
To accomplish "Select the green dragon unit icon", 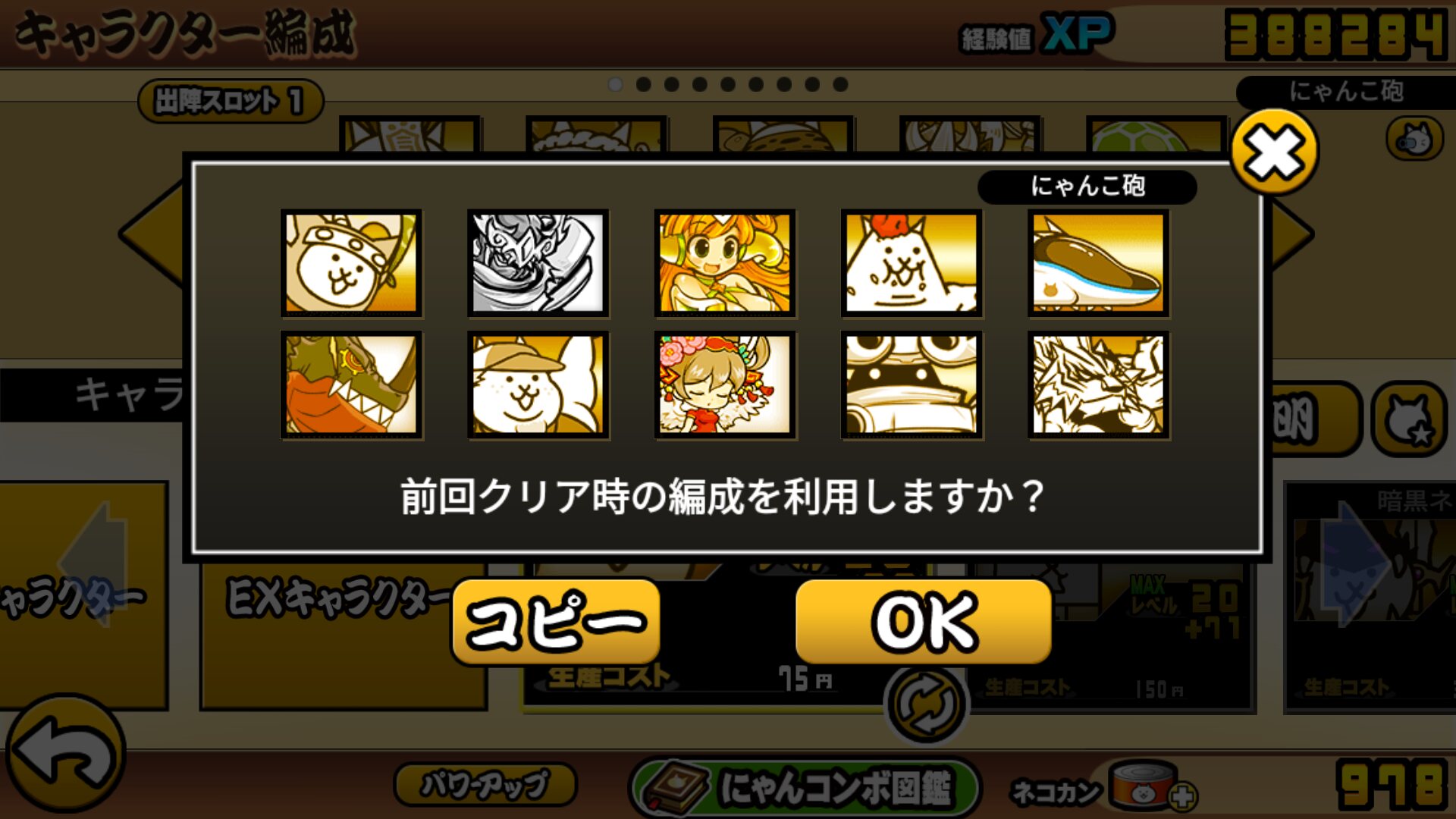I will (351, 385).
